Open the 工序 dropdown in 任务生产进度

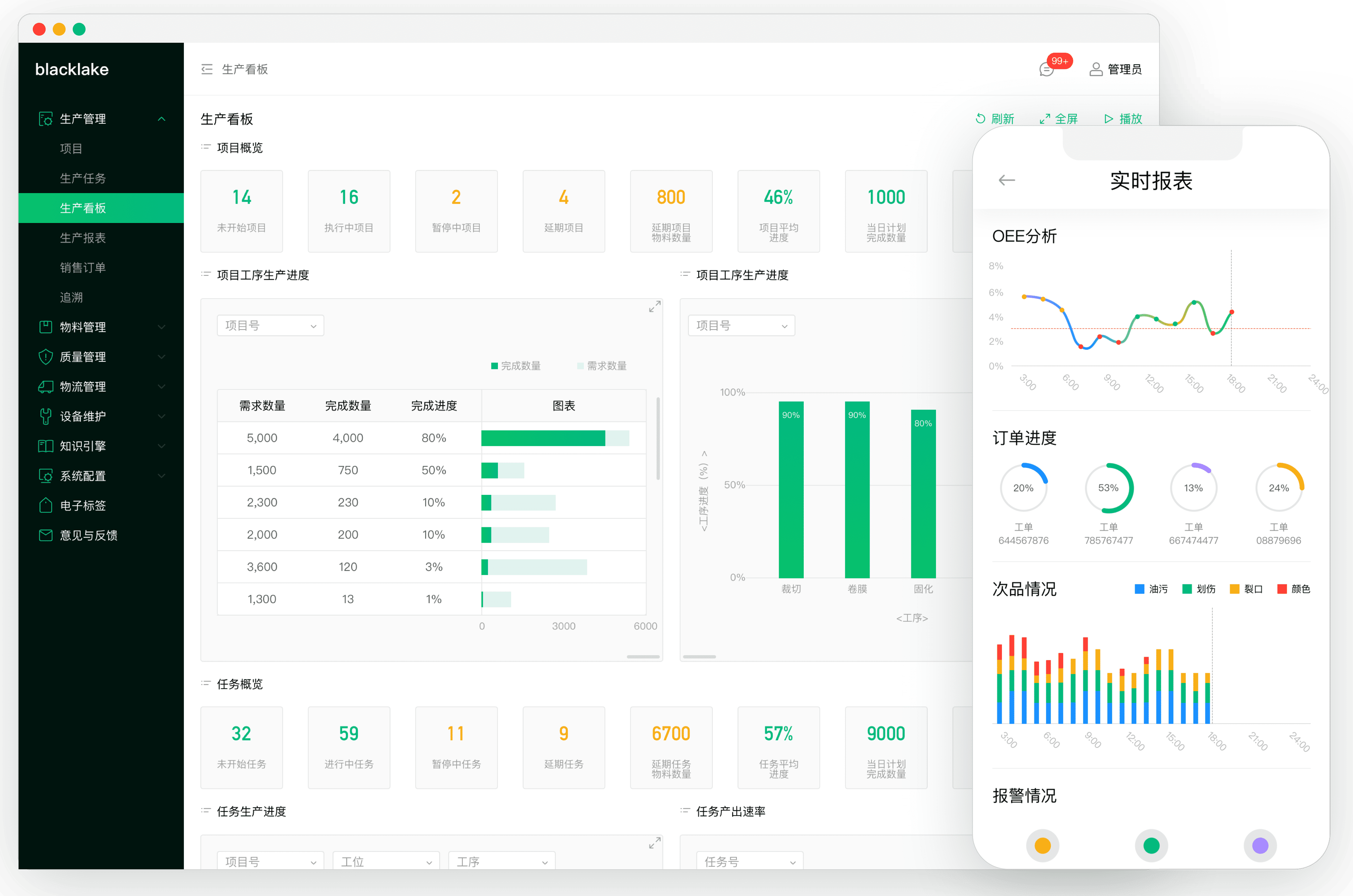pos(501,861)
